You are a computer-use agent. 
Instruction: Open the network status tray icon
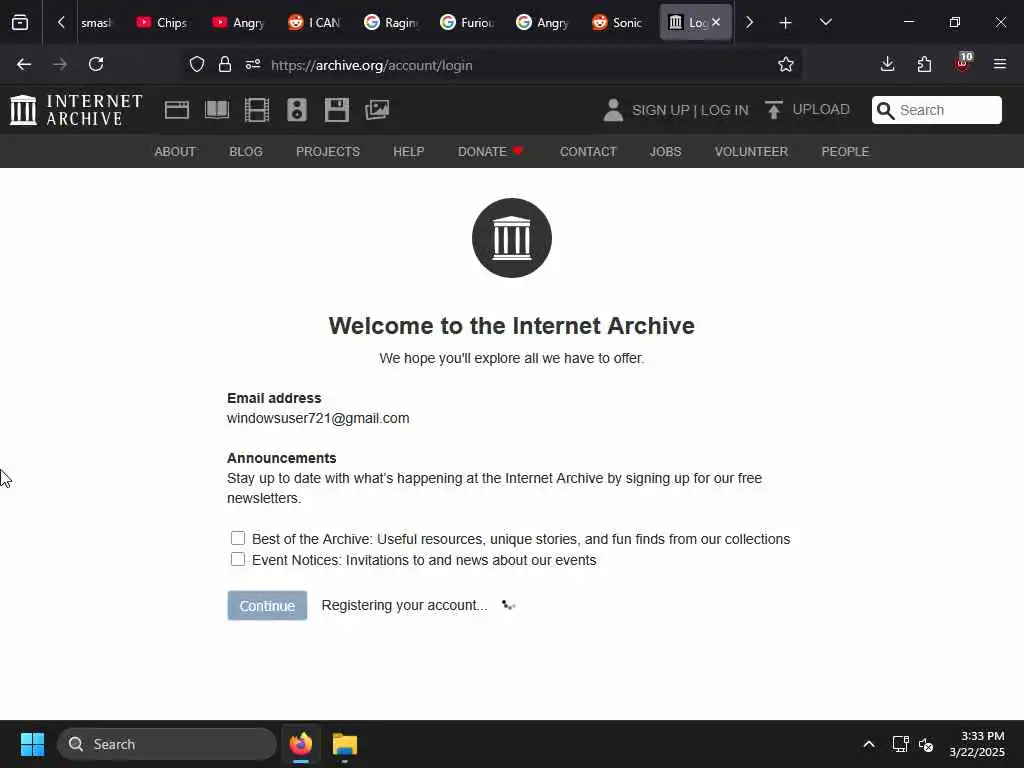pyautogui.click(x=901, y=744)
